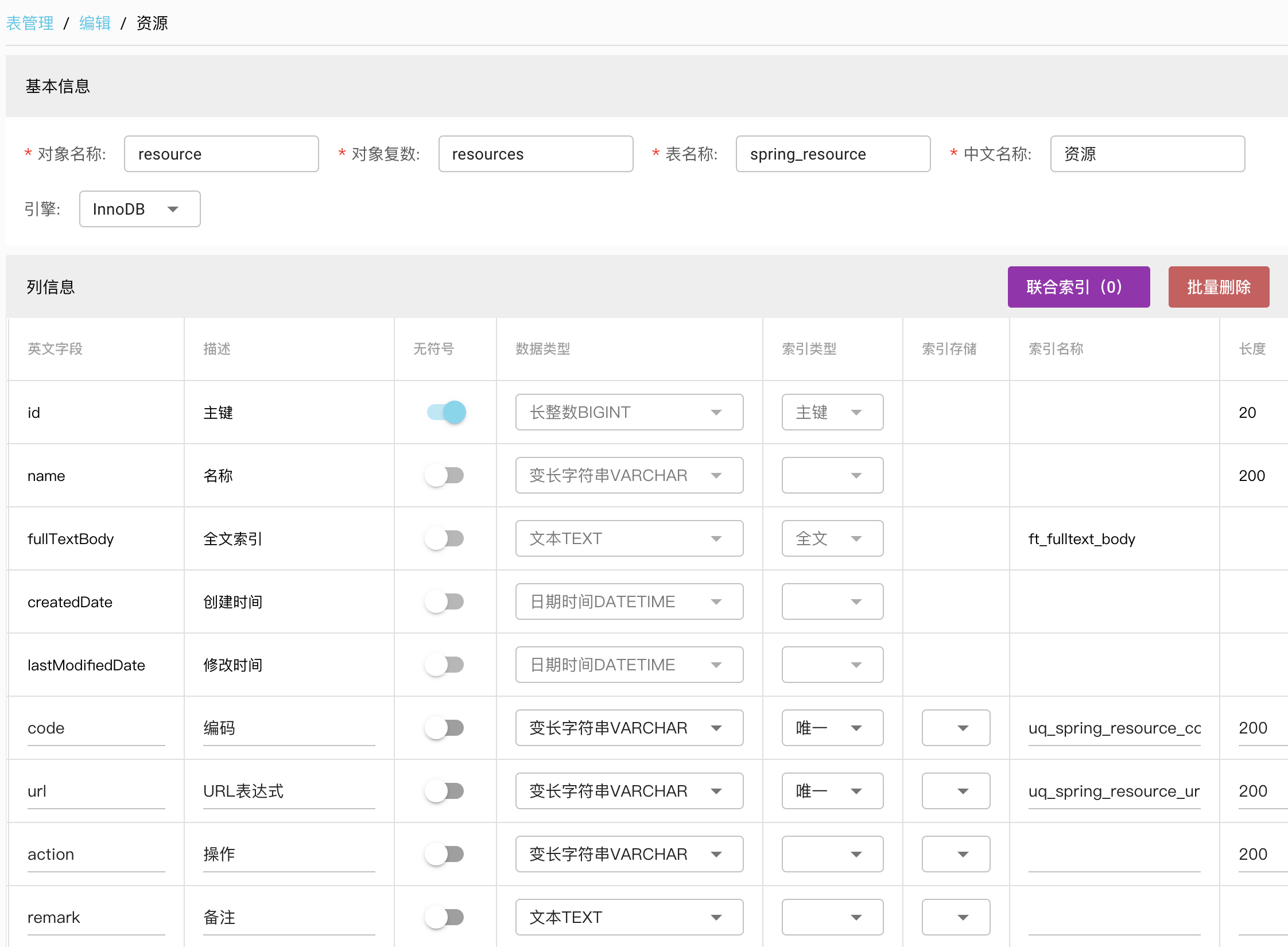1288x947 pixels.
Task: Open the 编辑 breadcrumb link
Action: 95,23
